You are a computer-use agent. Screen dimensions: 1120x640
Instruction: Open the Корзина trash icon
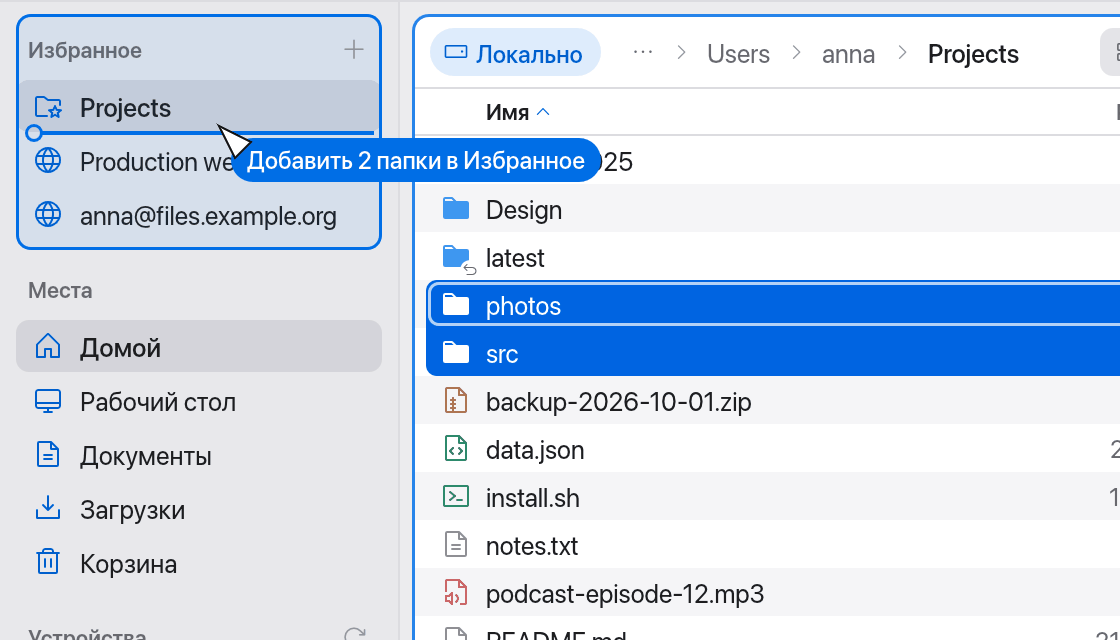(48, 562)
